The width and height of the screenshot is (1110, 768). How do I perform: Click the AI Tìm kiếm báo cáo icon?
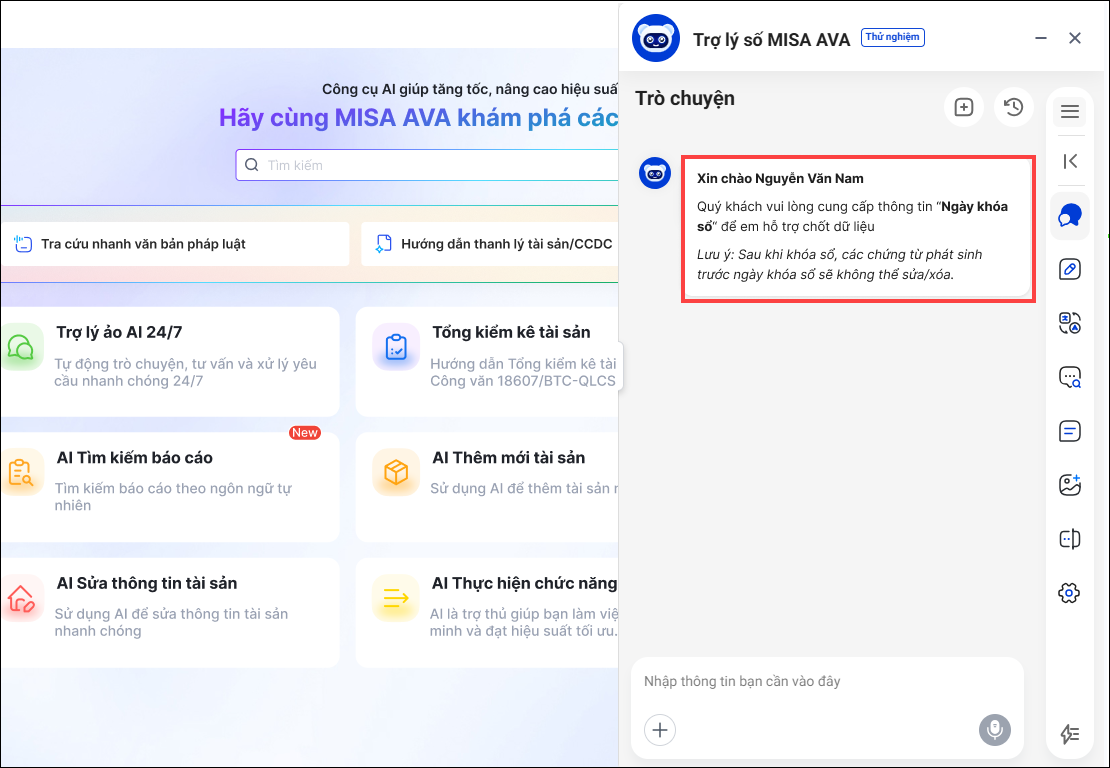(x=21, y=472)
